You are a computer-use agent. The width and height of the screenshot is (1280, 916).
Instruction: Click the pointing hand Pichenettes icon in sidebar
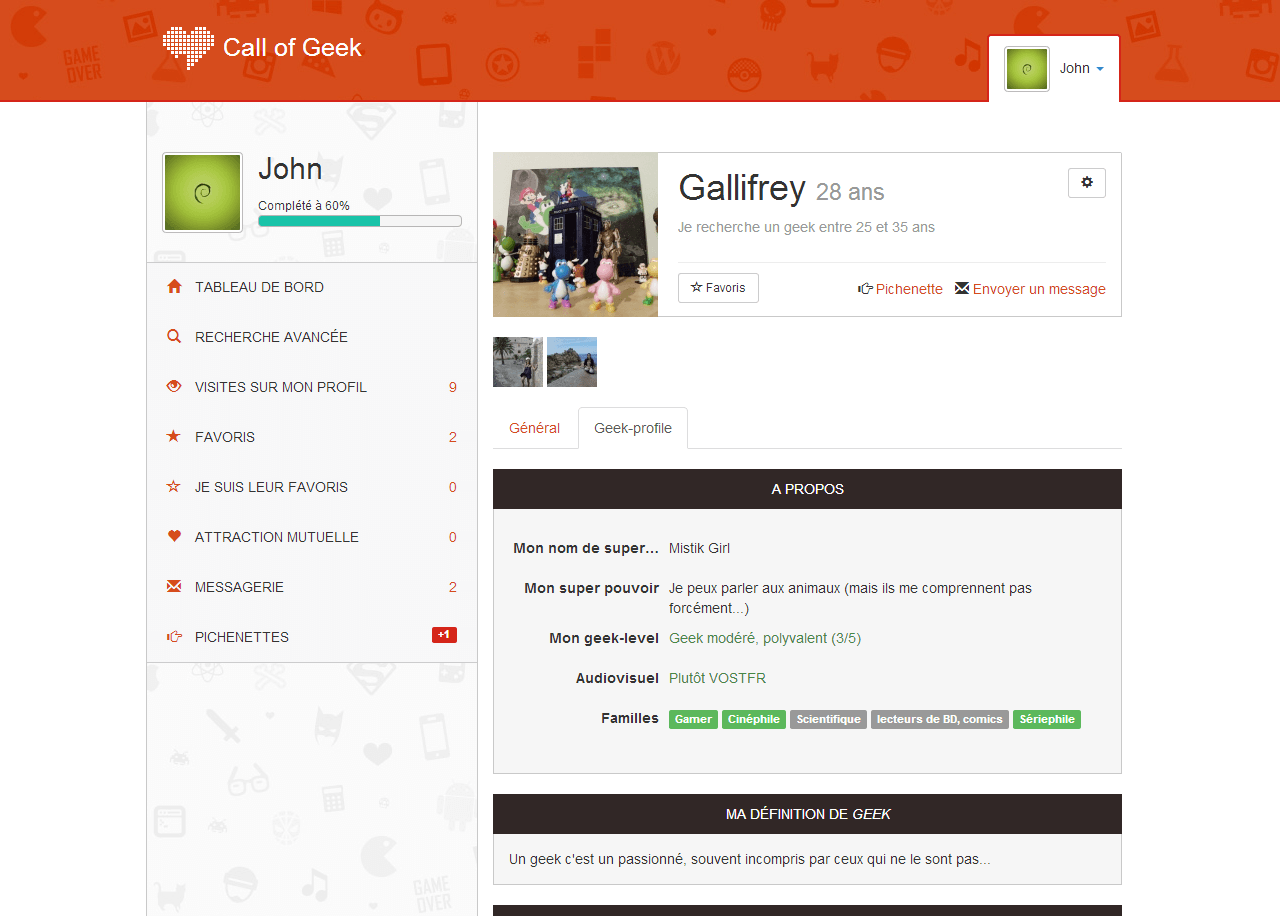(174, 637)
